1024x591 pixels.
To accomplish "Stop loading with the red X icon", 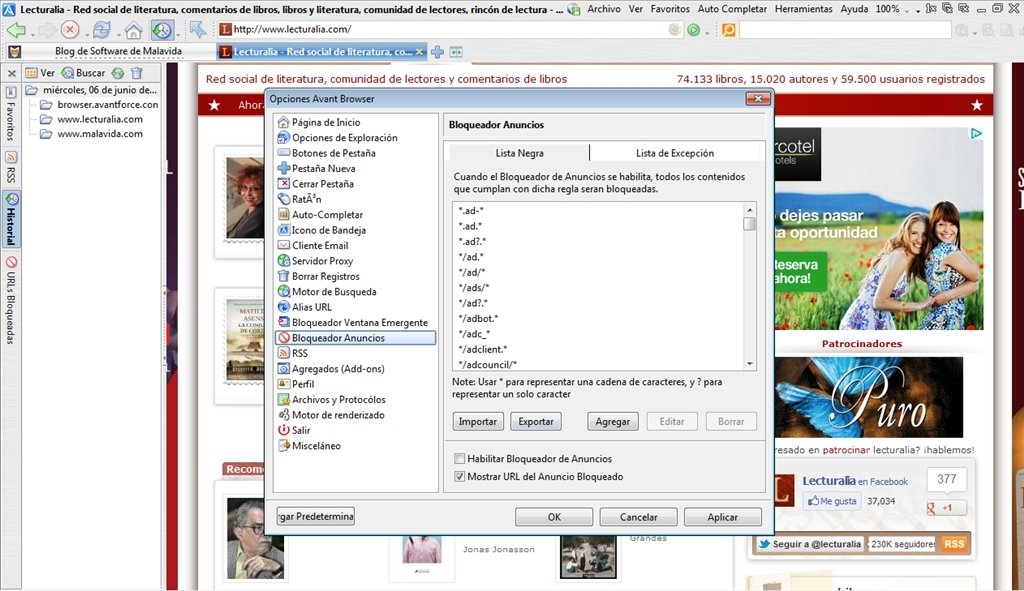I will tap(70, 30).
